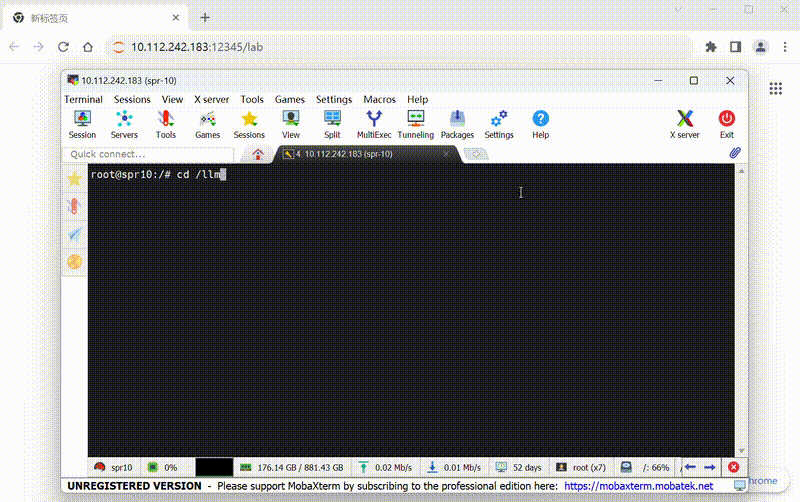Image resolution: width=800 pixels, height=502 pixels.
Task: Open the sidebar orange globe Sftp icon
Action: (74, 262)
